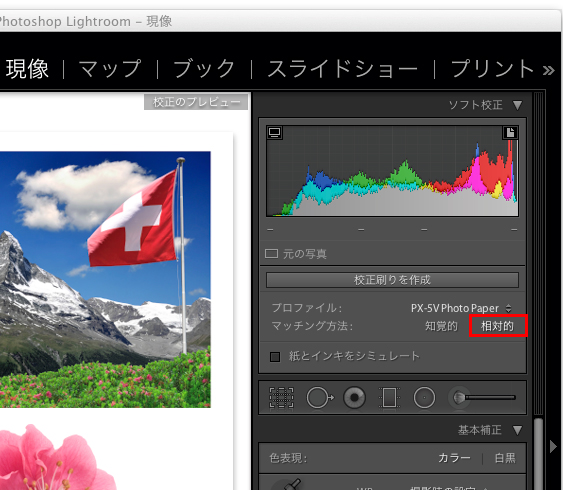The height and width of the screenshot is (490, 563).
Task: Select the Crop Overlay tool
Action: (x=281, y=398)
